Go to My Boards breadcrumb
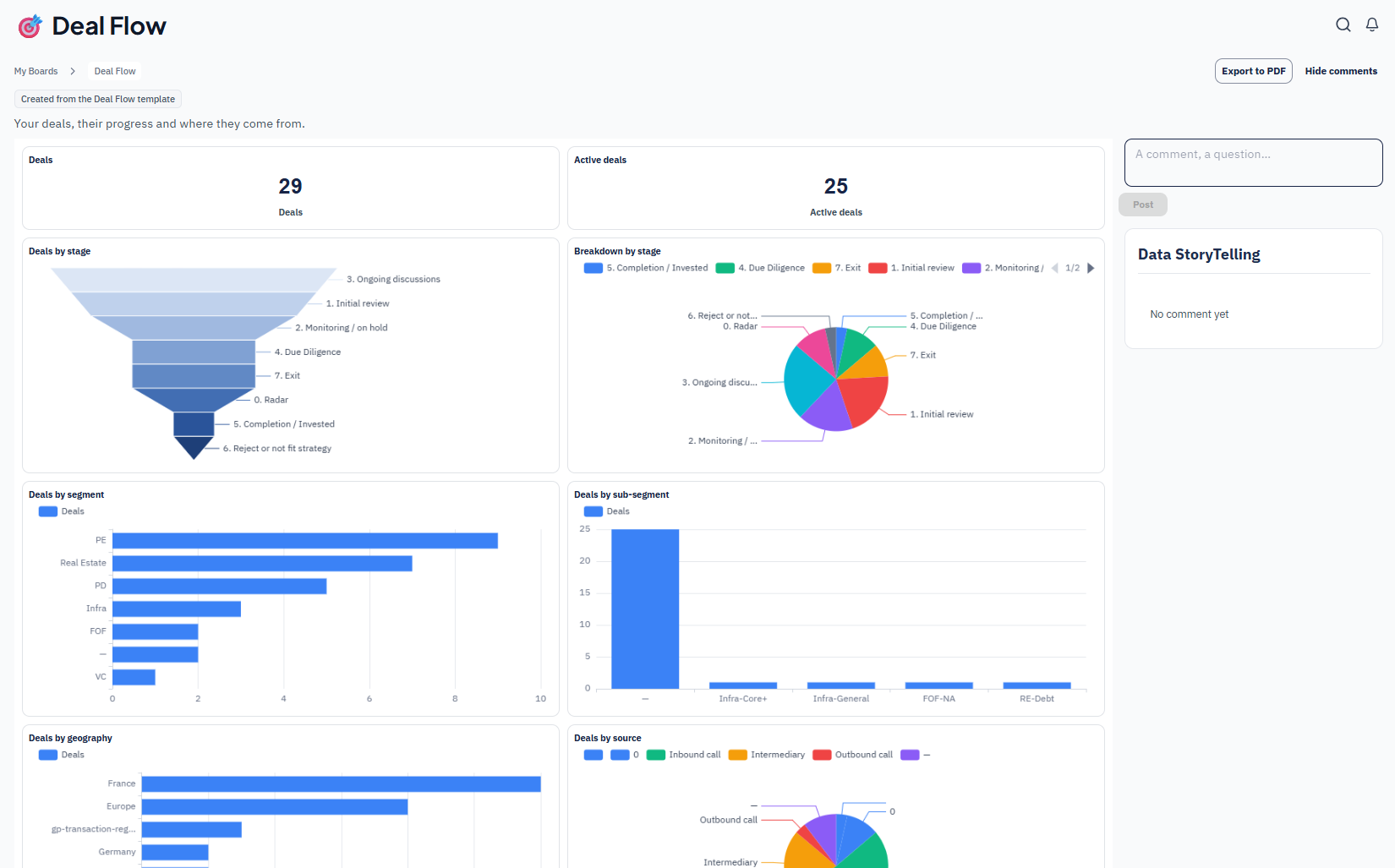The width and height of the screenshot is (1395, 868). pos(36,71)
